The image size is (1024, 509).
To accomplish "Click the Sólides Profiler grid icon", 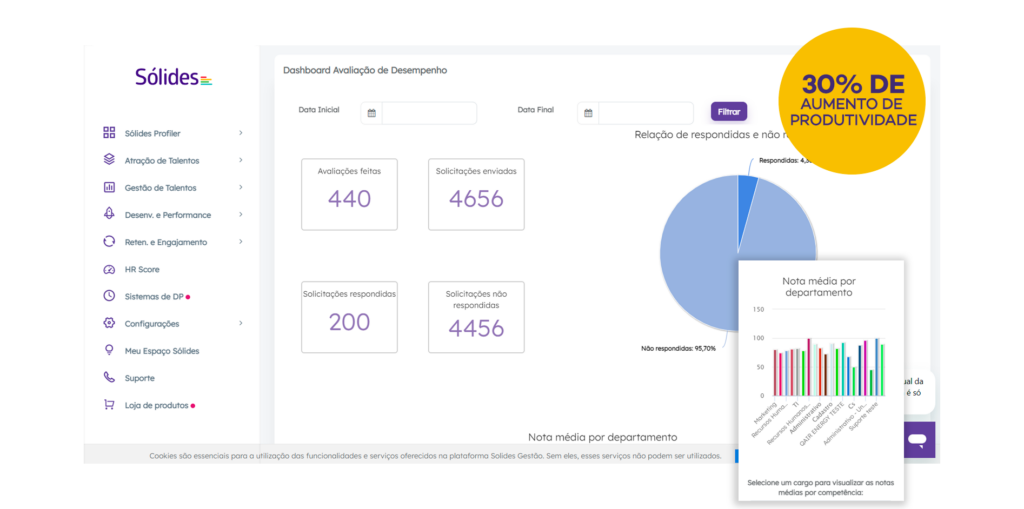I will [109, 133].
